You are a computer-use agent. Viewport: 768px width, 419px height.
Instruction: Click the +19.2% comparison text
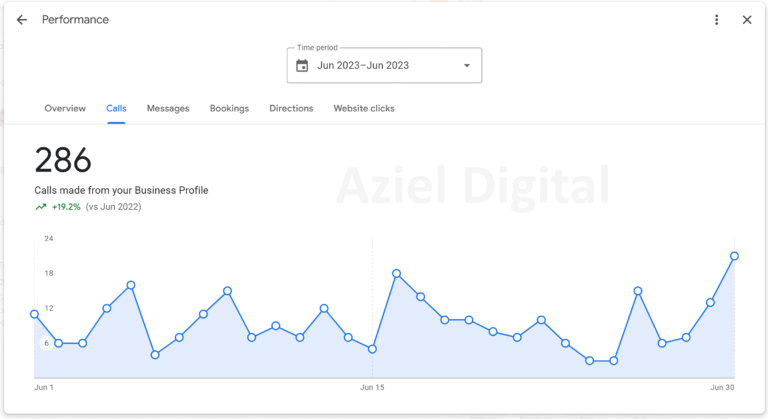(66, 207)
